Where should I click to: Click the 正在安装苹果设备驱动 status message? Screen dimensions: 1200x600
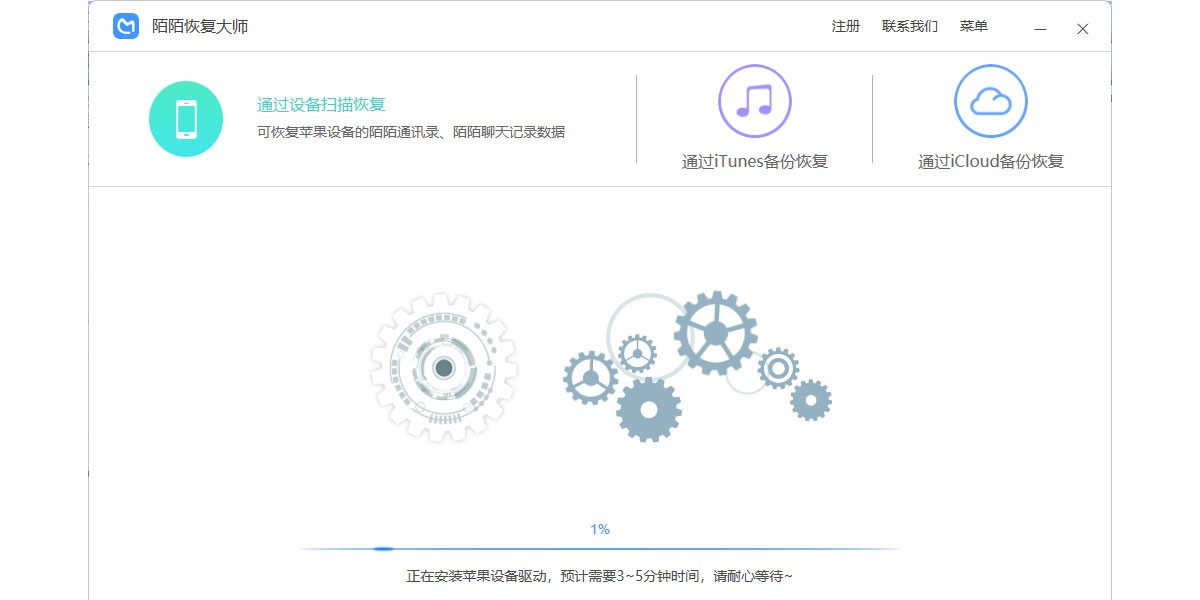click(600, 576)
